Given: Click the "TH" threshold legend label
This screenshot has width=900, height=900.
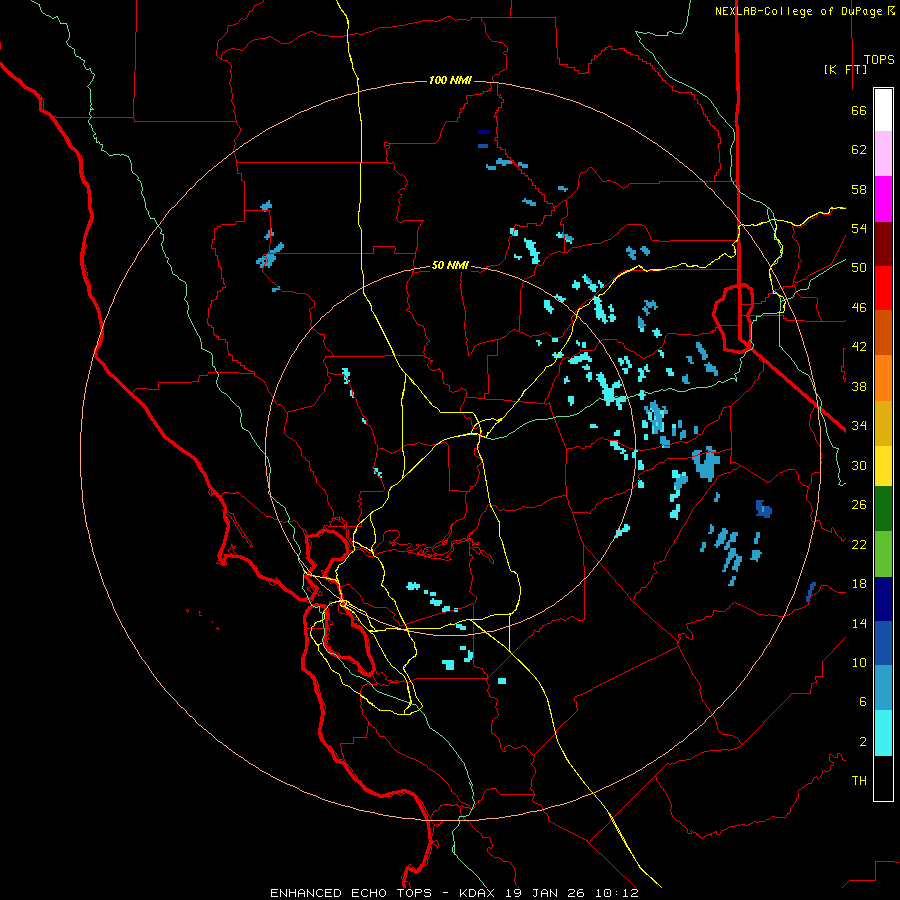Looking at the screenshot, I should [859, 781].
